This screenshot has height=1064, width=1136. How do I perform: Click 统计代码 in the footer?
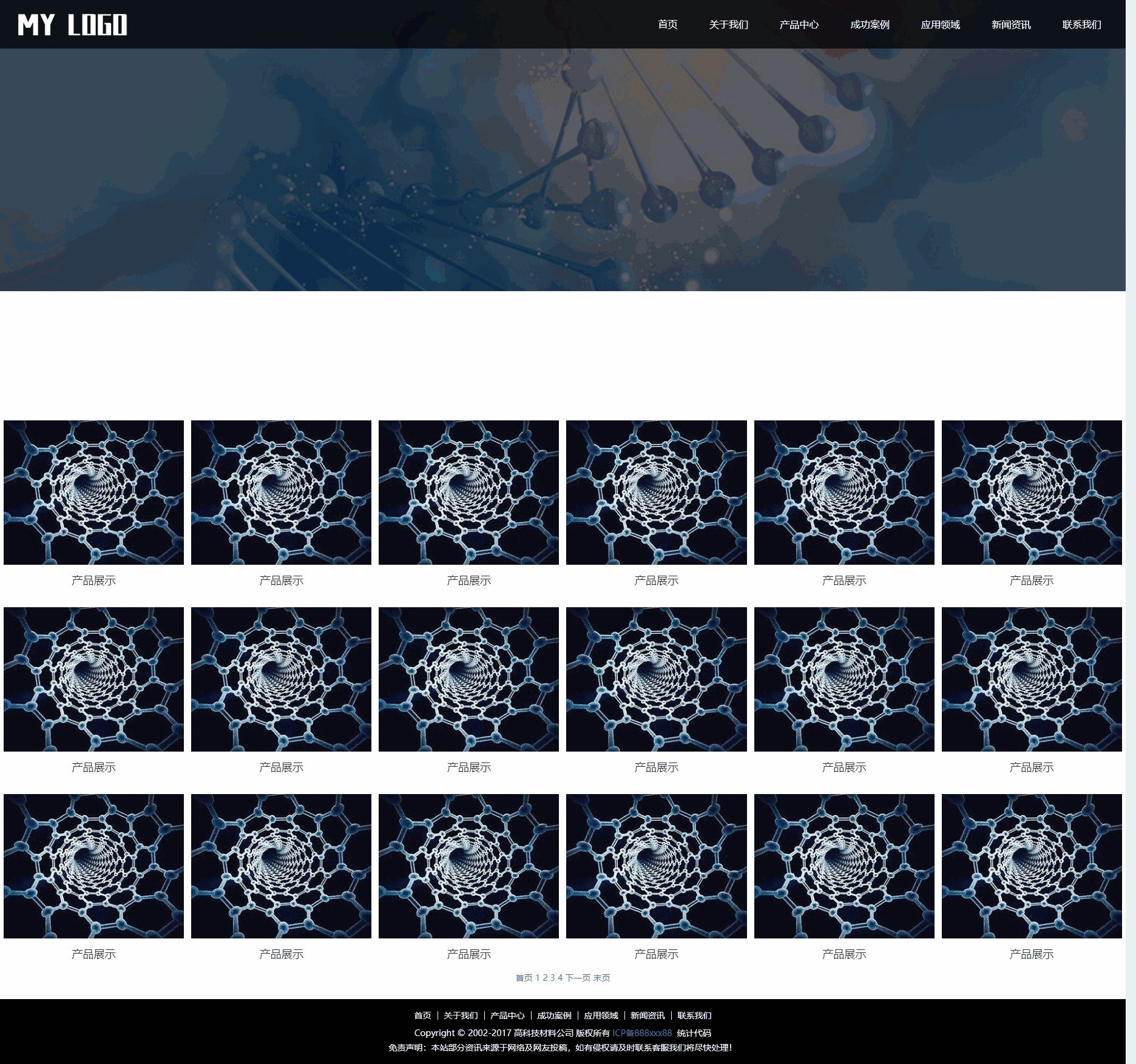(x=694, y=1033)
